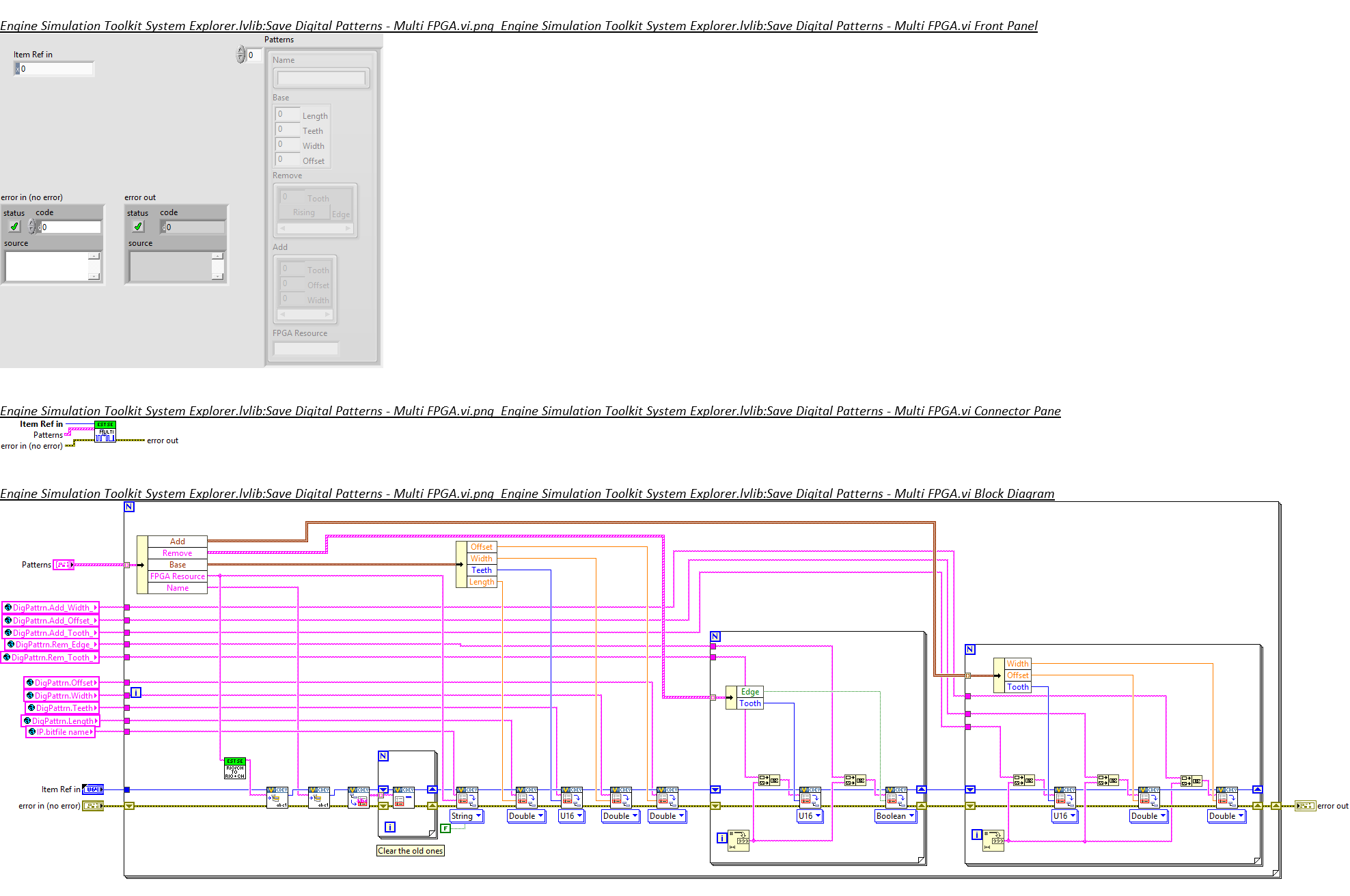
Task: Click the Patterns Name text field
Action: 321,79
